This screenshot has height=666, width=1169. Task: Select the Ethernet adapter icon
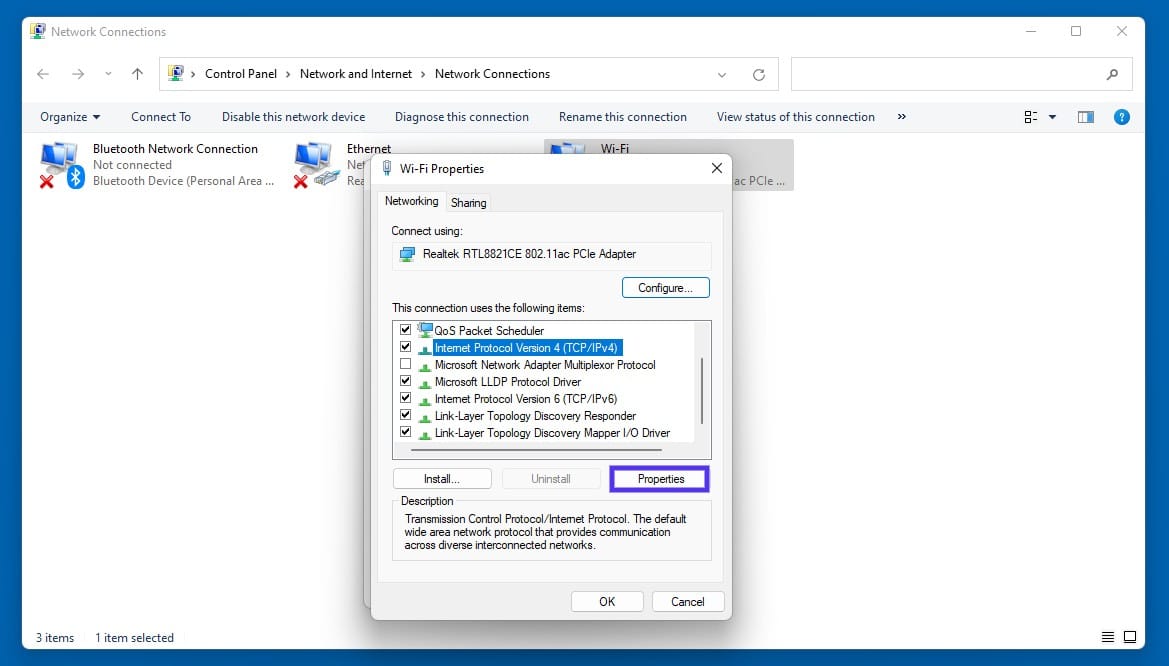[x=315, y=164]
